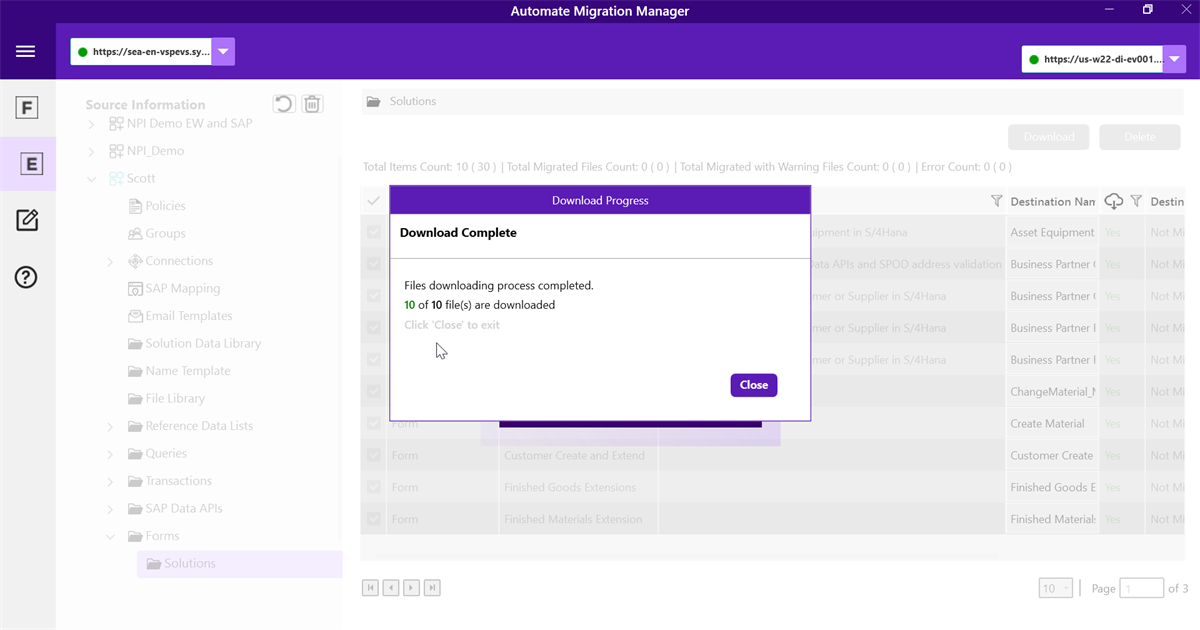Expand the Reference Data Lists node
Viewport: 1200px width, 630px height.
click(110, 426)
